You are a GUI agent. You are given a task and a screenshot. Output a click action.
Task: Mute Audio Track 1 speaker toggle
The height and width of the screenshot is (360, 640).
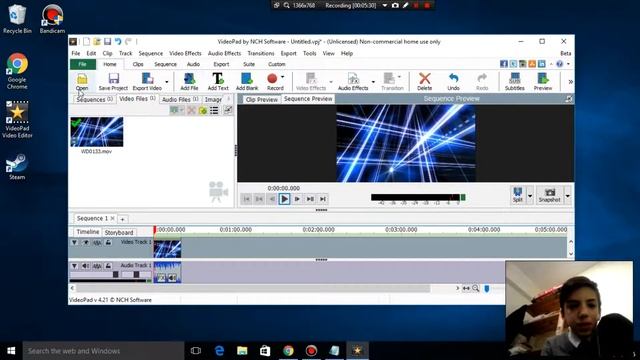pos(85,266)
